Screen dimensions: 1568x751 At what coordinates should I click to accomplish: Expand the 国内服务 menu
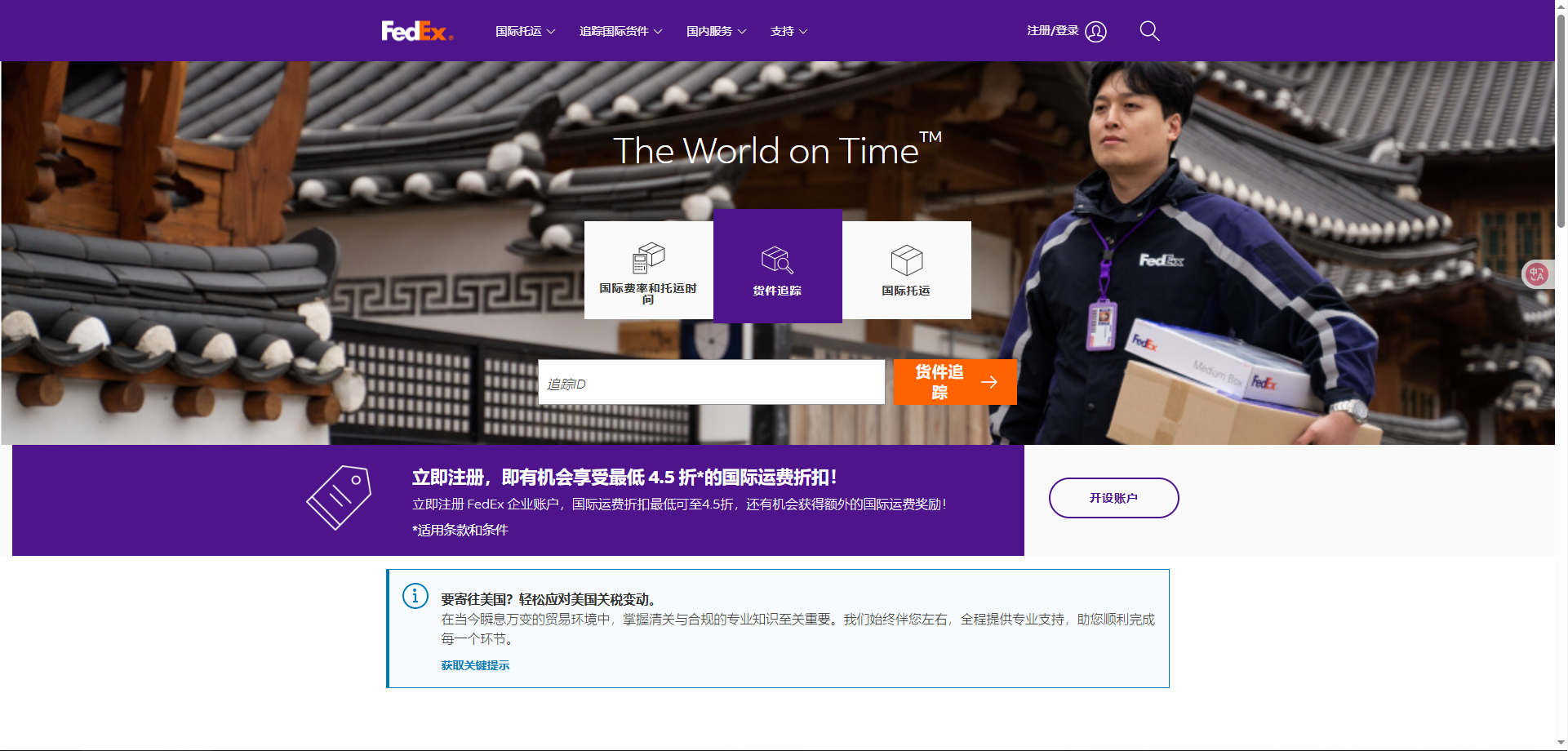click(715, 31)
